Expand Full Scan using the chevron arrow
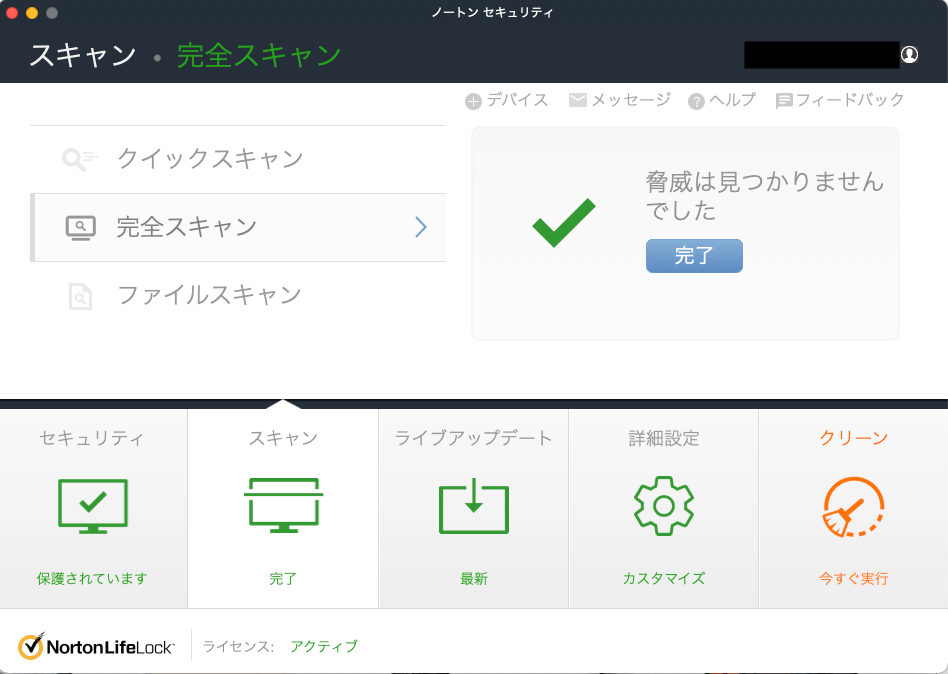This screenshot has width=948, height=674. click(421, 228)
